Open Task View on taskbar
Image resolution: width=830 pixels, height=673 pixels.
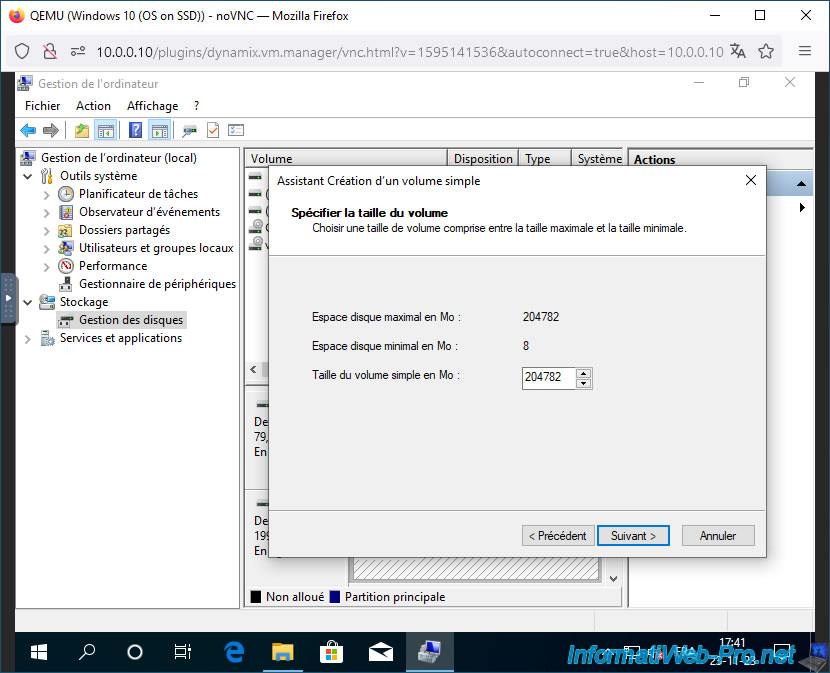183,652
